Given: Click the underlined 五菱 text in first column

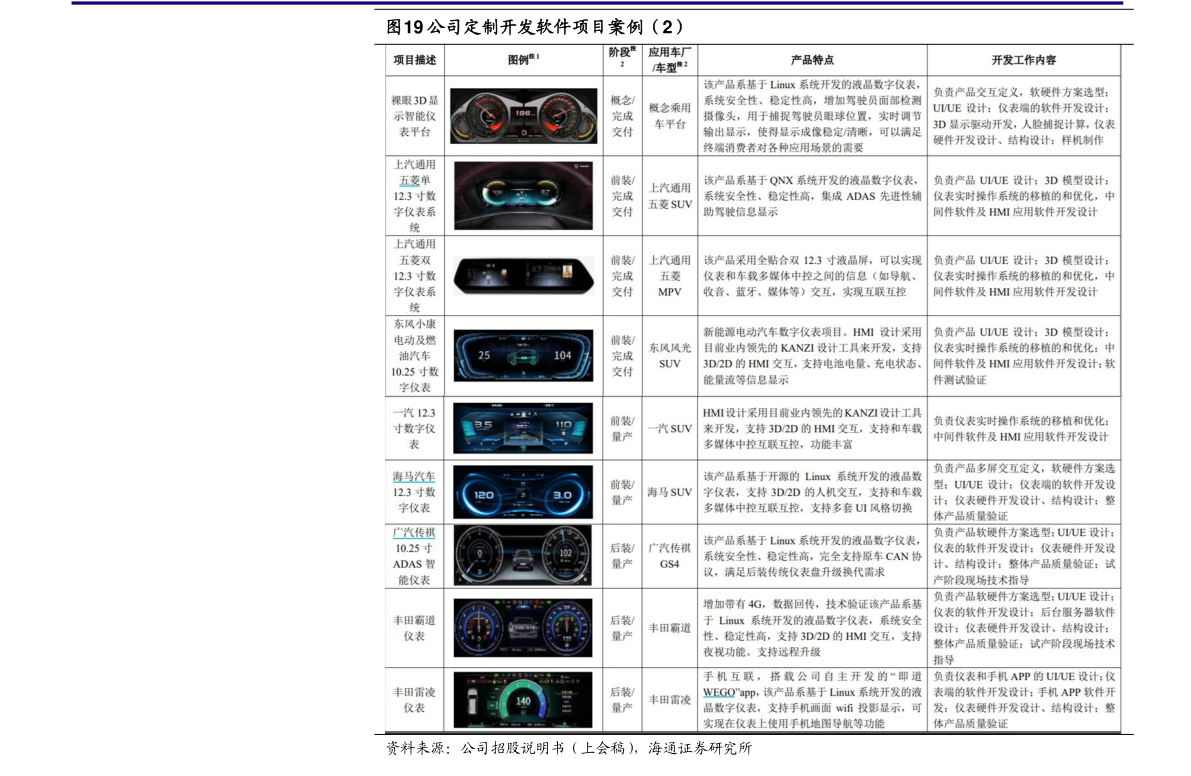Looking at the screenshot, I should 409,181.
